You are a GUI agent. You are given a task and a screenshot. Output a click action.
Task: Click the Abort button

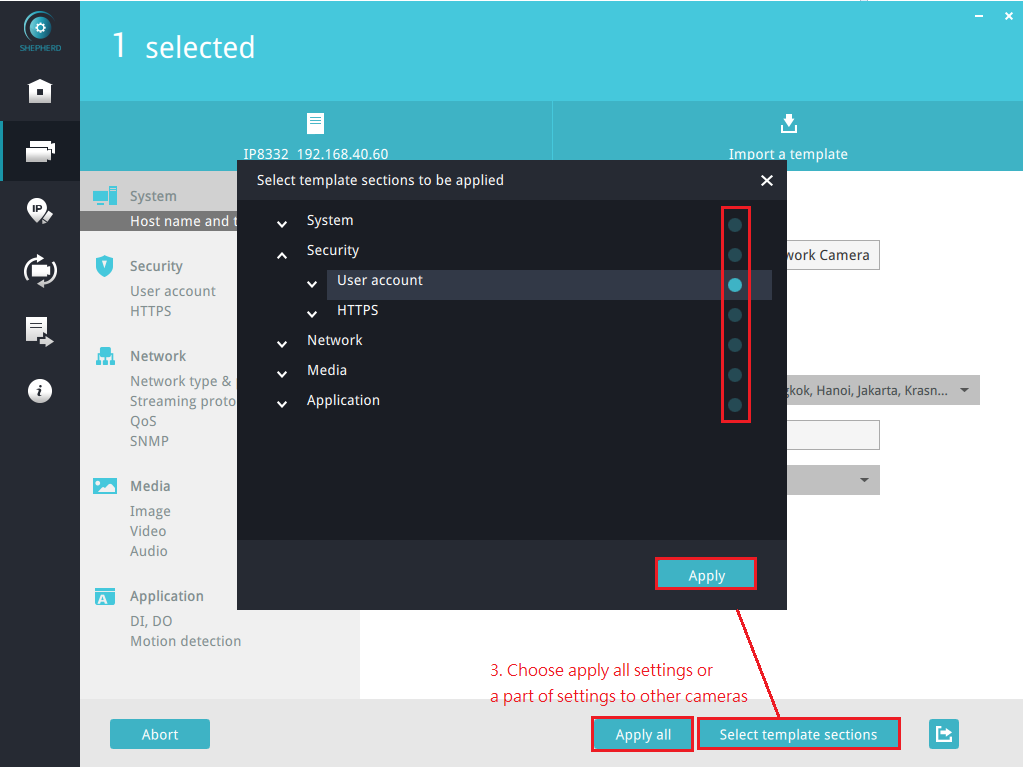[x=160, y=733]
